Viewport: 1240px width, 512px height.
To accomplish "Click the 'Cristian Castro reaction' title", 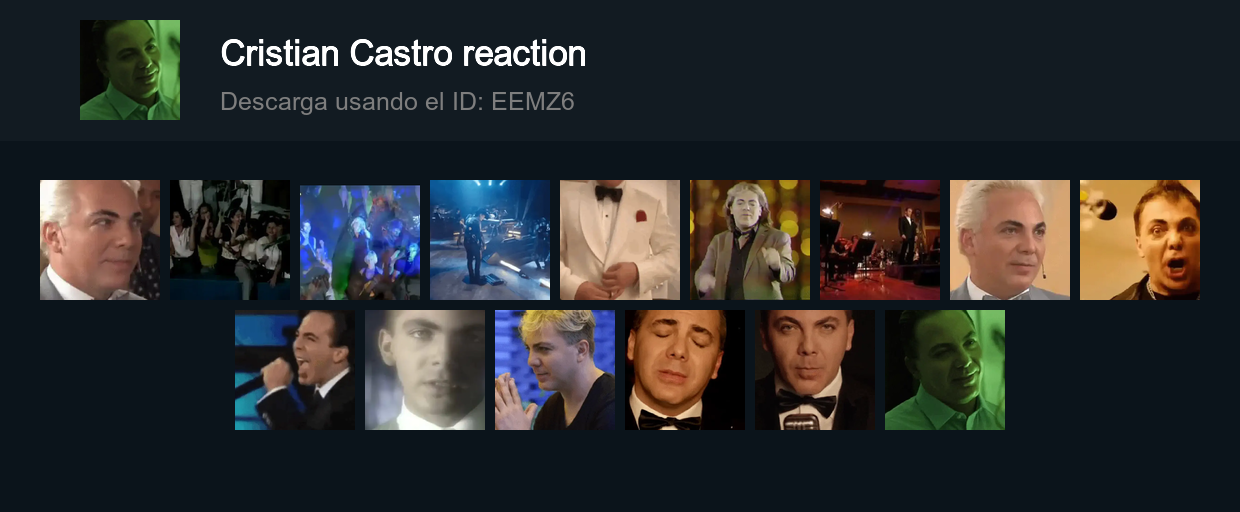I will coord(403,54).
